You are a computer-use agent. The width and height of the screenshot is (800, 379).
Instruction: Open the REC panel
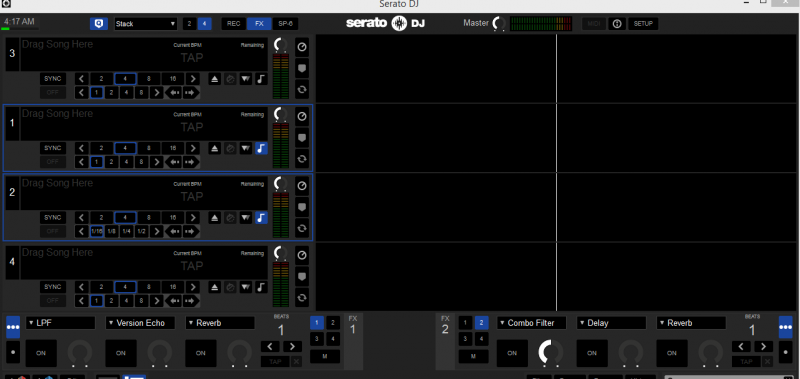[234, 23]
